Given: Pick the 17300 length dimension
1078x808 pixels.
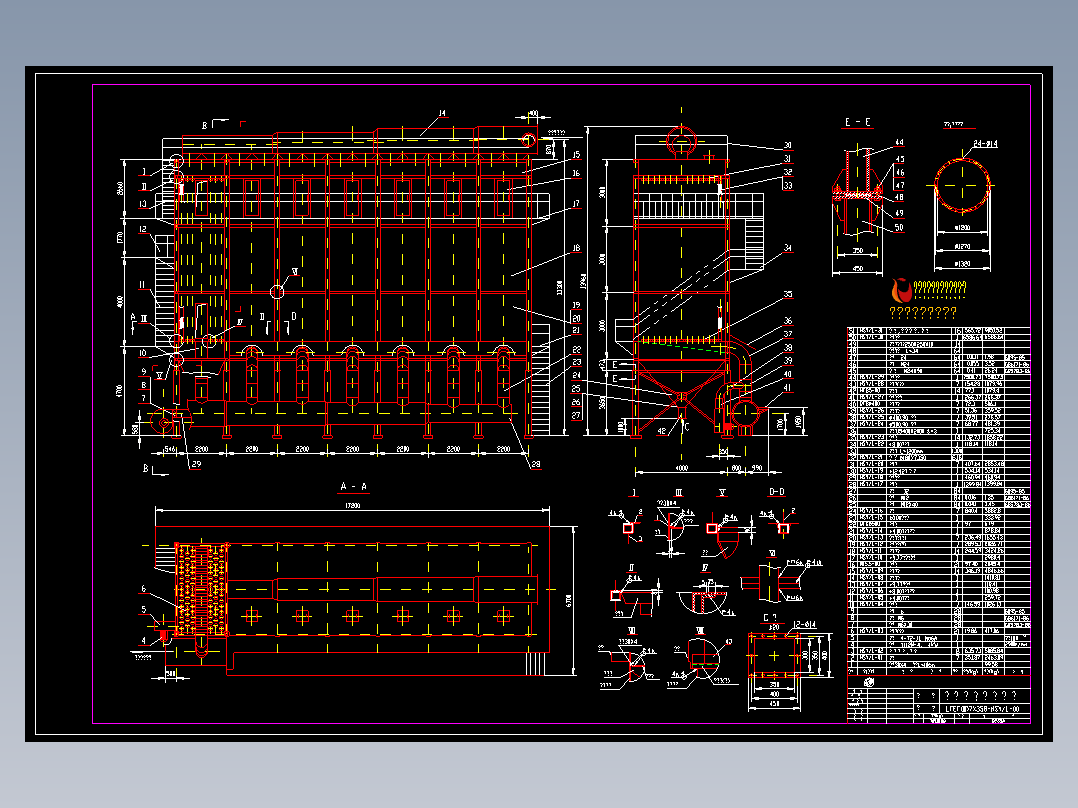Looking at the screenshot, I should pos(352,505).
